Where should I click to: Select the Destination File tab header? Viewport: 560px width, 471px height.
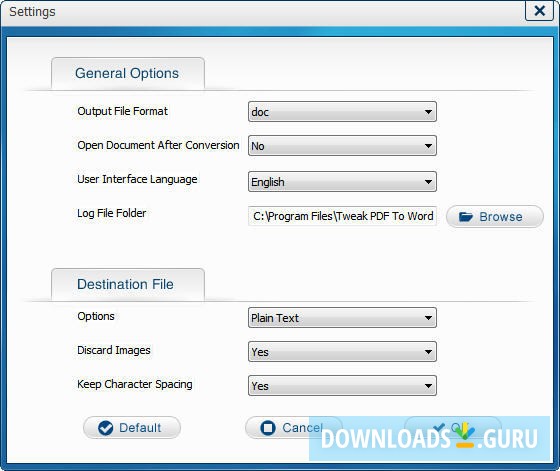click(128, 284)
